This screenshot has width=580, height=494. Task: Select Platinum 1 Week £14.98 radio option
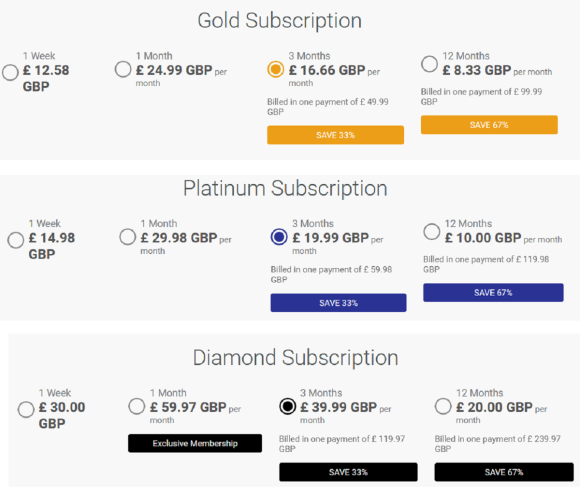pos(16,240)
